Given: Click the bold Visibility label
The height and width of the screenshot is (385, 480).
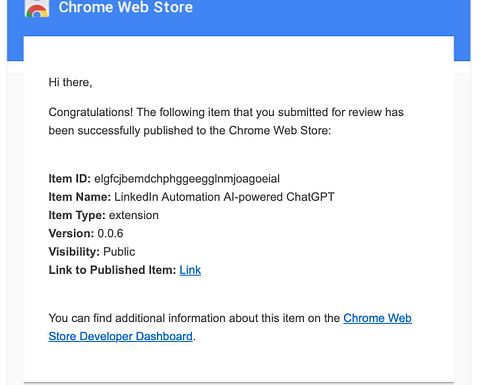Looking at the screenshot, I should click(74, 252).
